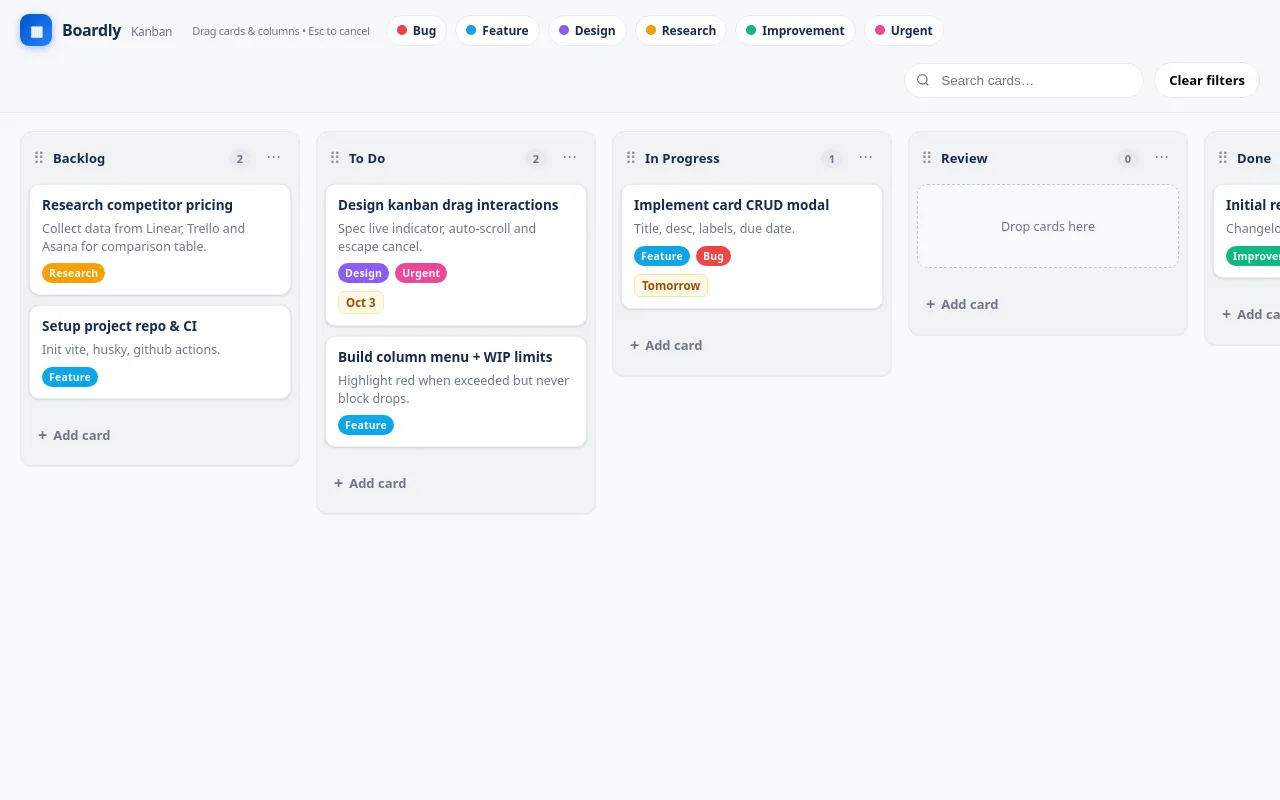Open the Research competitor pricing card
This screenshot has height=800, width=1280.
point(160,239)
